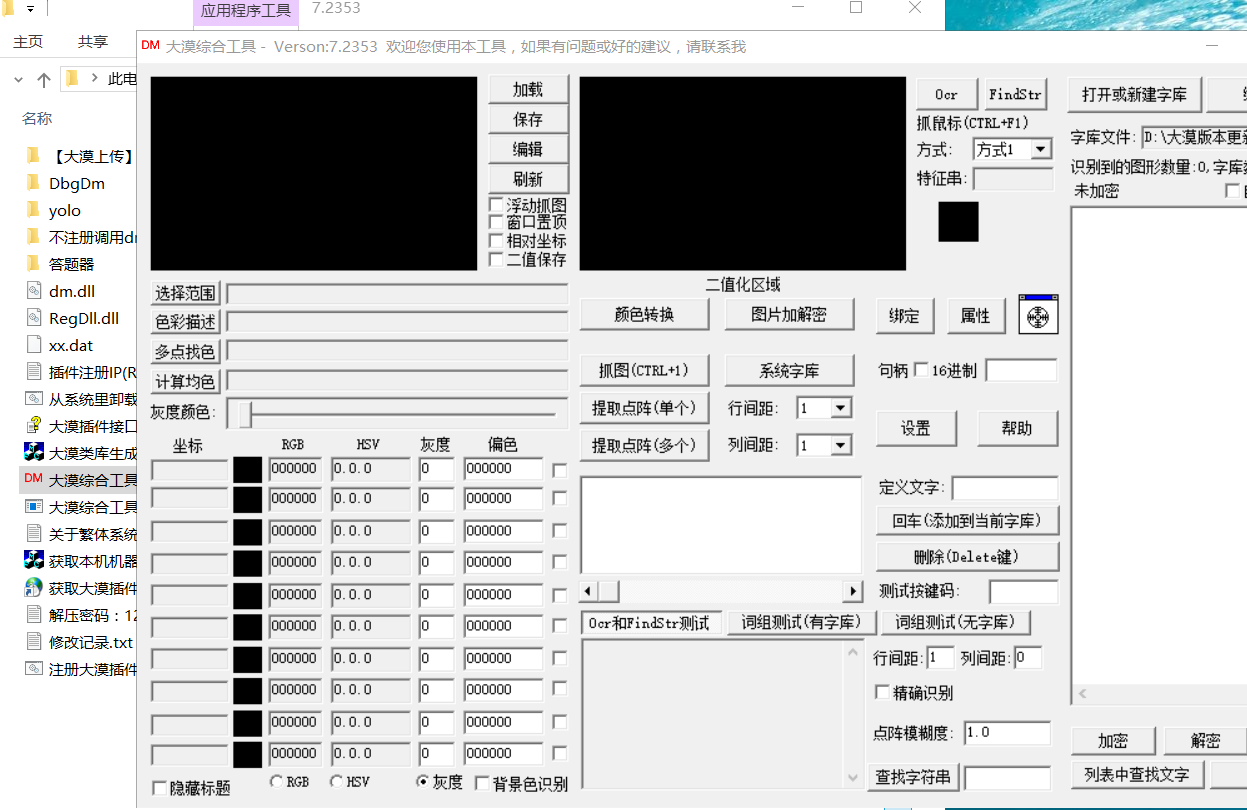This screenshot has height=810, width=1247.
Task: Click the 颜色转换 button
Action: coord(644,314)
